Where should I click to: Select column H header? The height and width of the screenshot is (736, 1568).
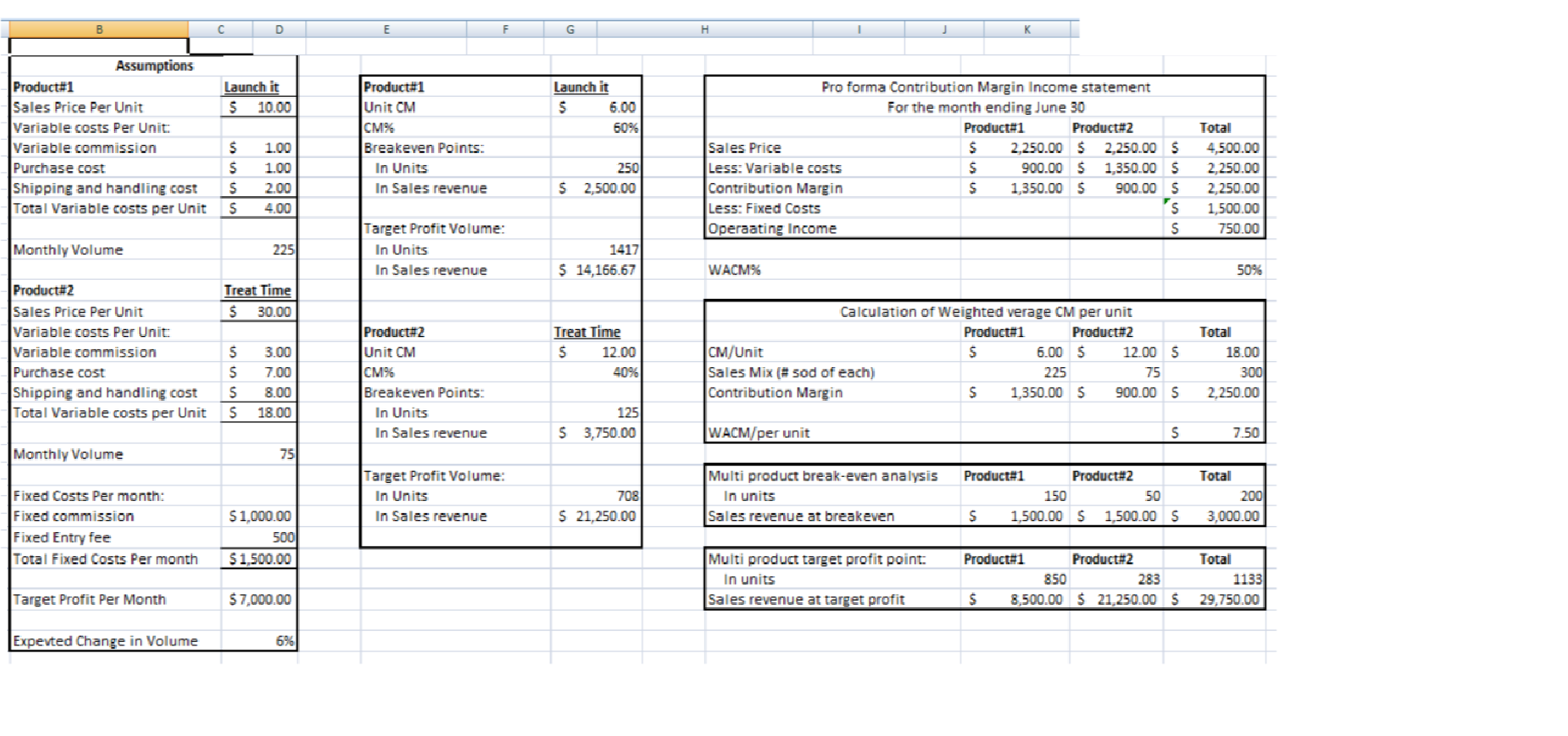(704, 29)
